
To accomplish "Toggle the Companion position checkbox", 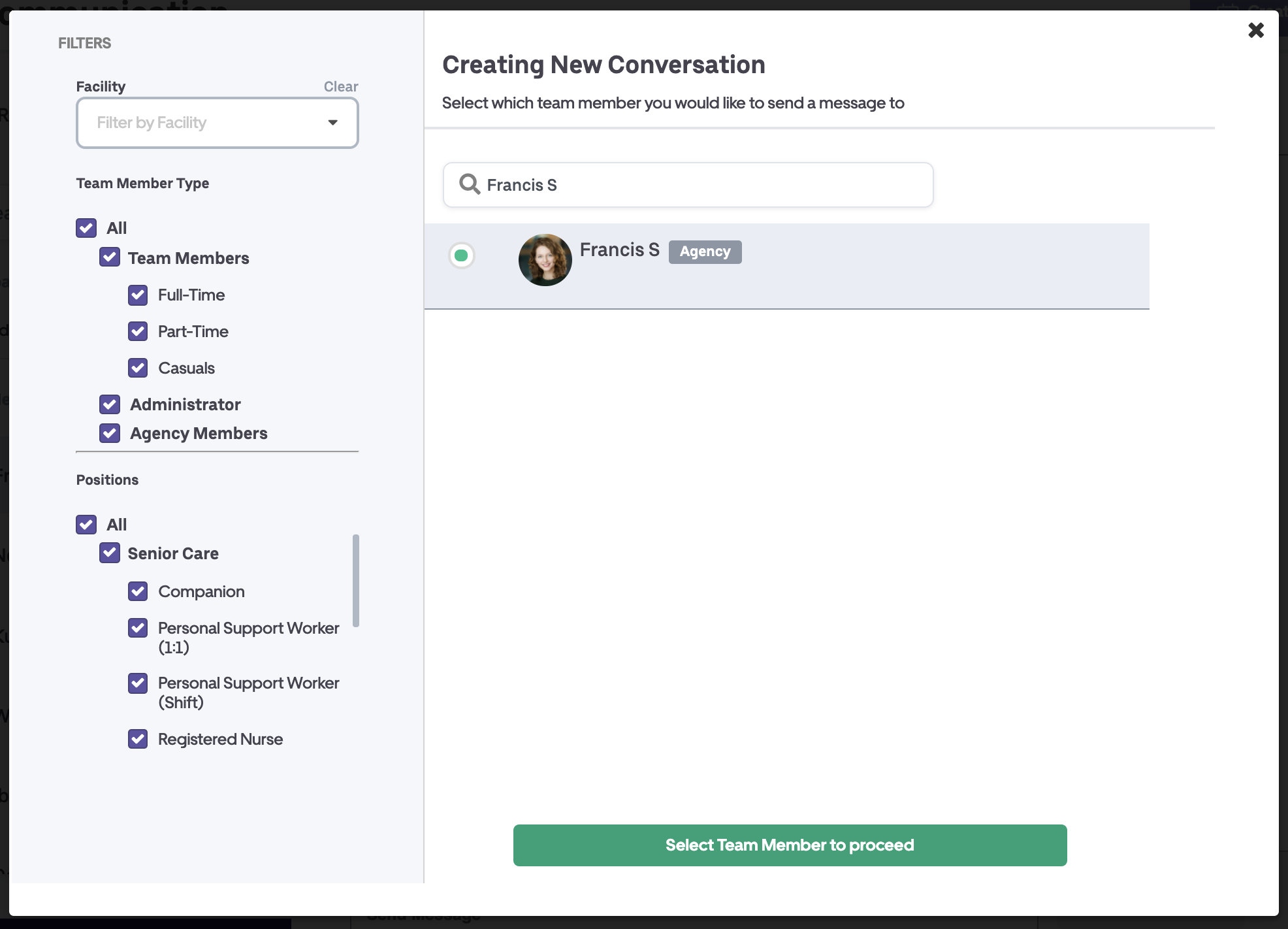I will click(138, 591).
